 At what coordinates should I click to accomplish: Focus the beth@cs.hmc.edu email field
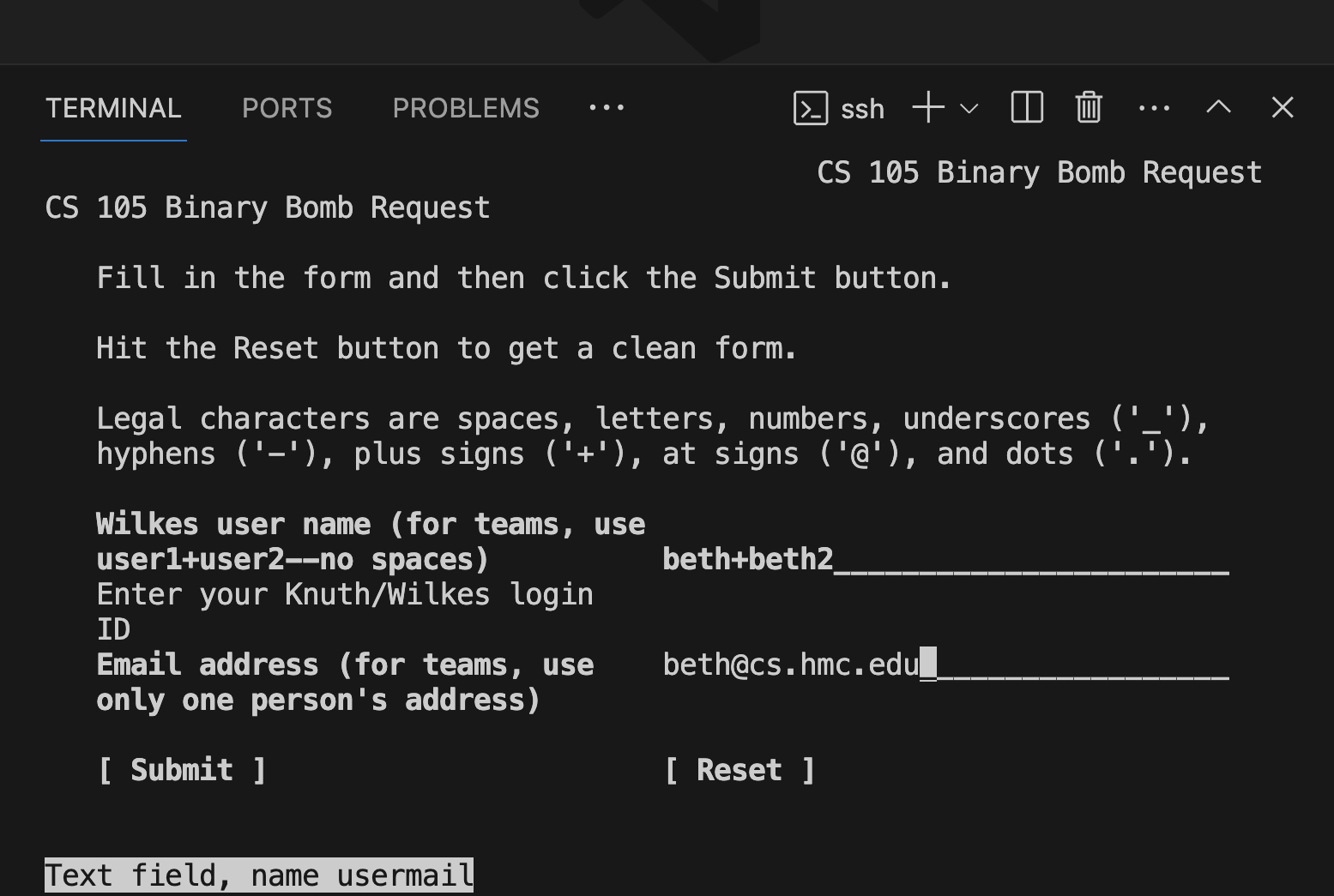[944, 665]
